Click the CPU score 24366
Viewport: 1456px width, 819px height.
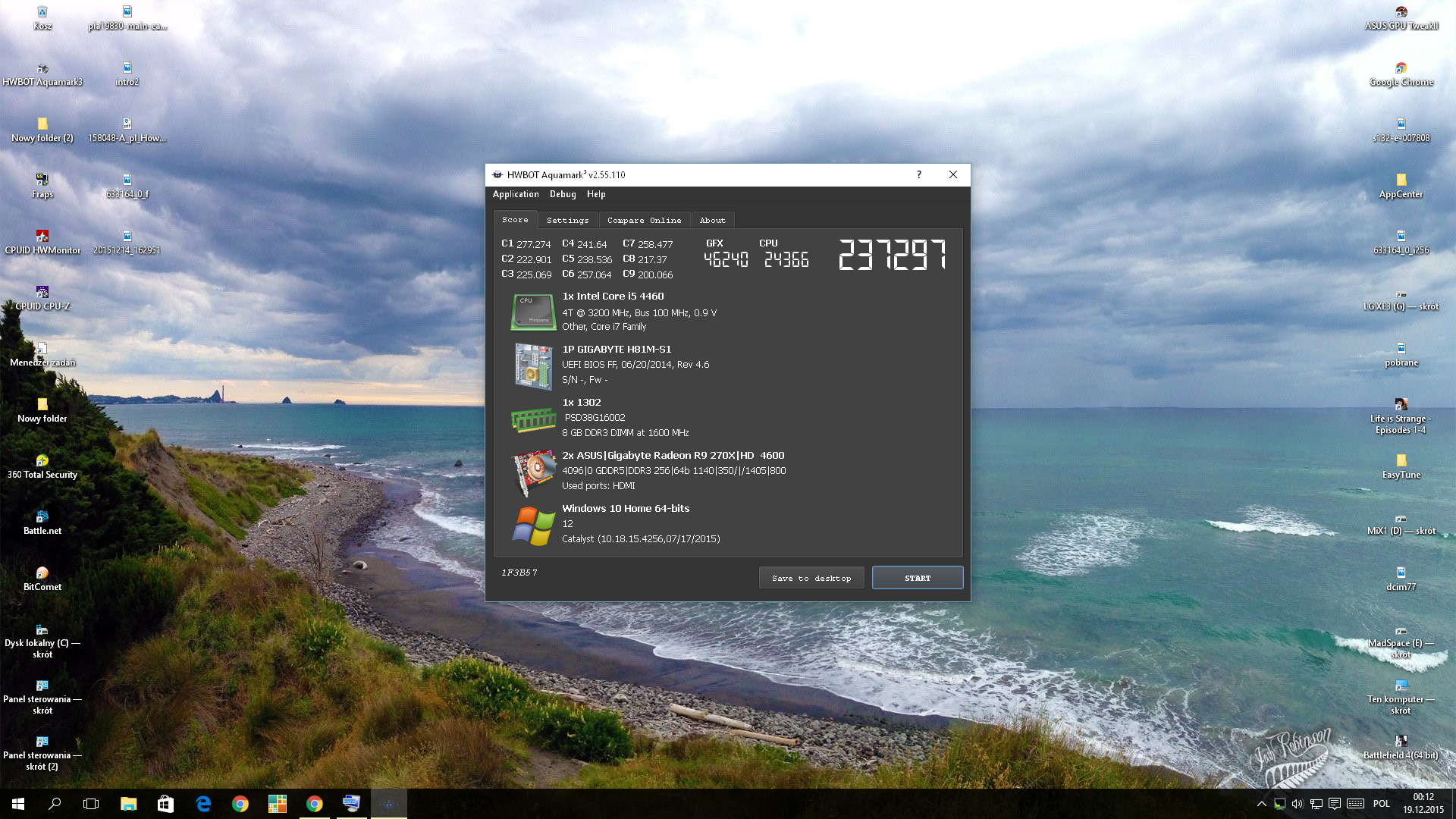click(786, 260)
